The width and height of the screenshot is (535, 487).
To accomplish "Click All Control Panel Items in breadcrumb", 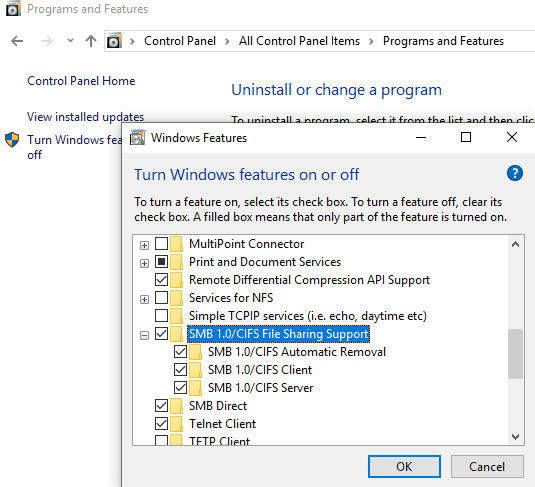I will [299, 41].
